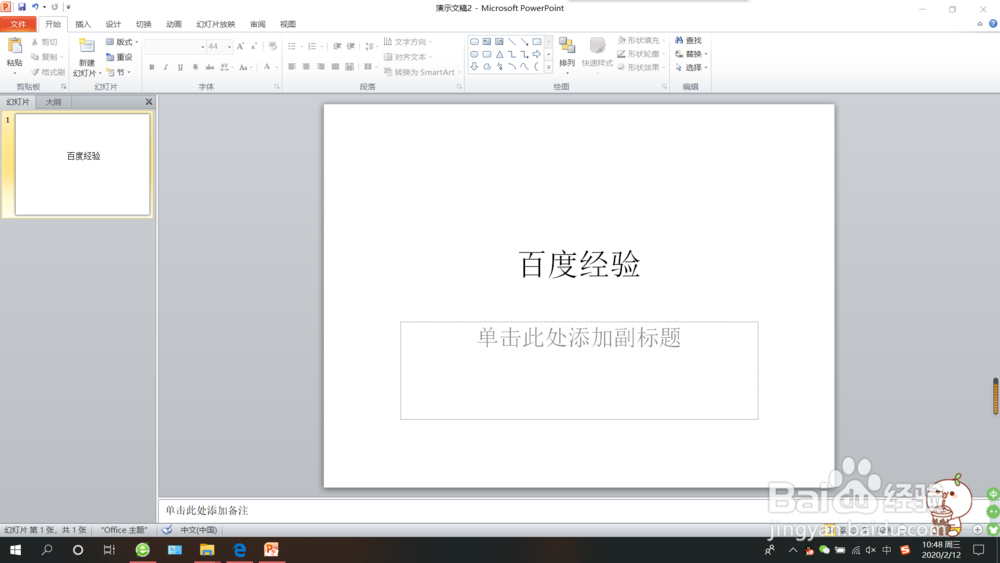Select the Cloud shape in gallery
The height and width of the screenshot is (563, 1000).
(487, 66)
